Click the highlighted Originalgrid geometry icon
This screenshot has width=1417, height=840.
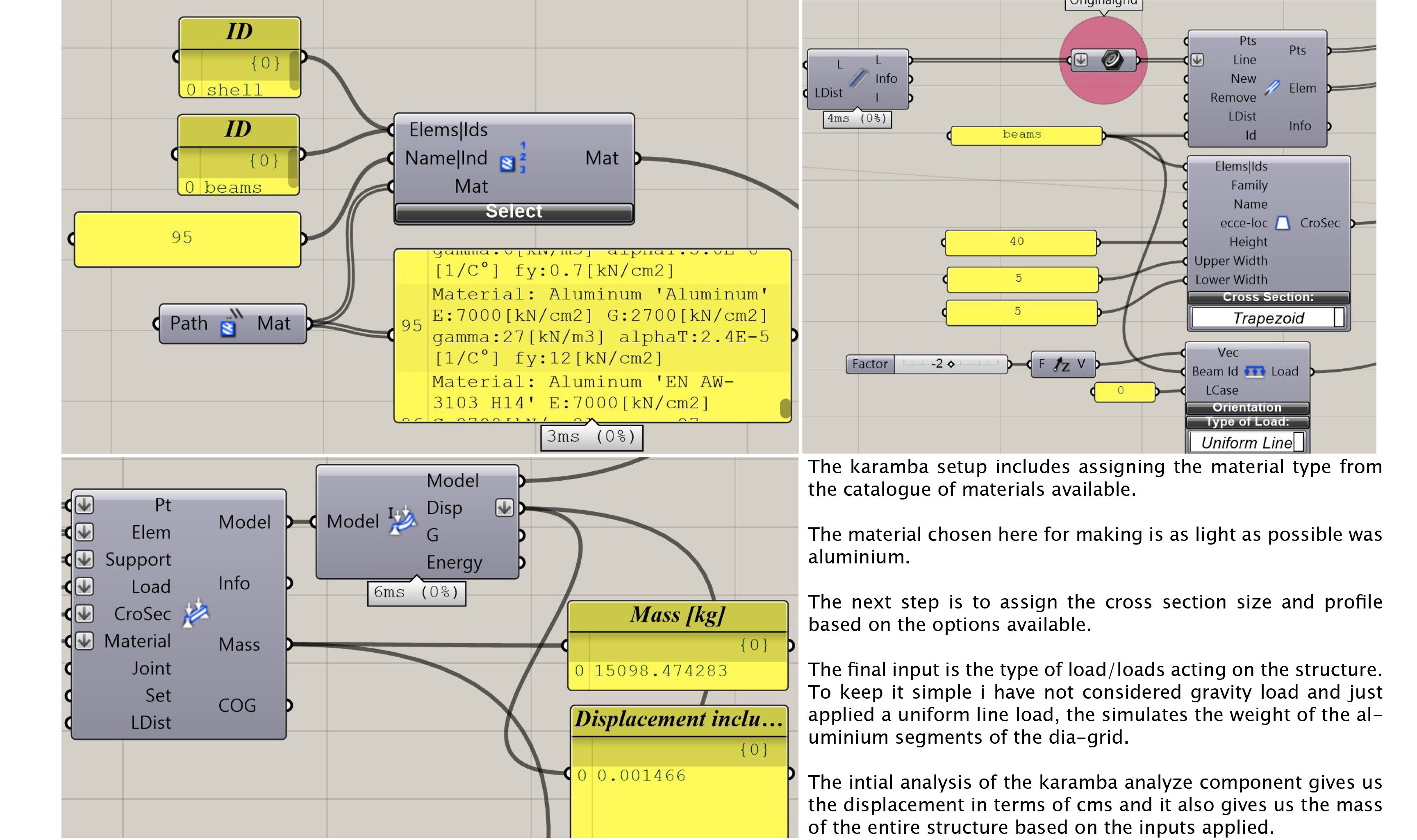(1111, 60)
